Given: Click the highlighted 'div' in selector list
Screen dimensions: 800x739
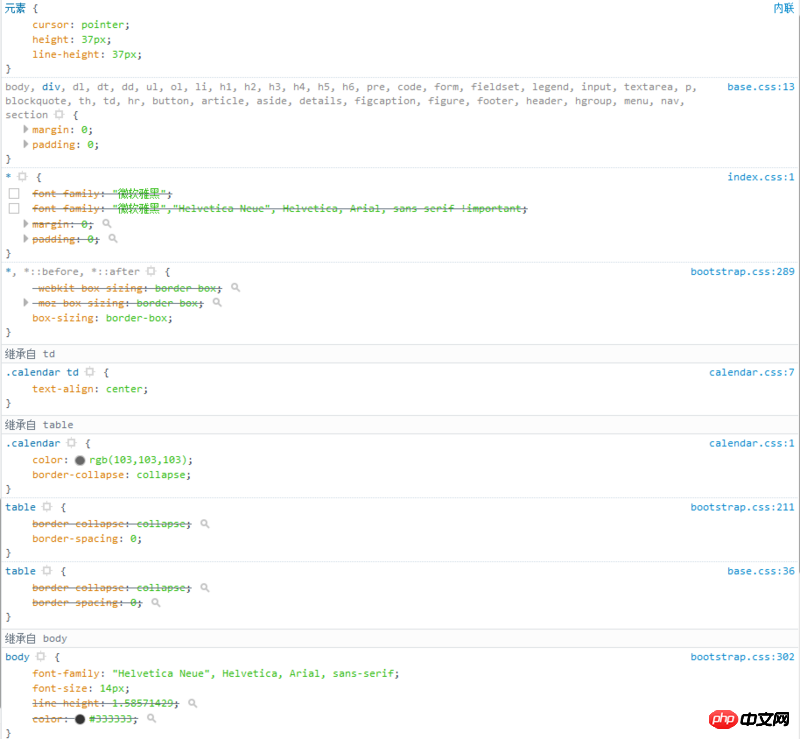Looking at the screenshot, I should pyautogui.click(x=51, y=87).
